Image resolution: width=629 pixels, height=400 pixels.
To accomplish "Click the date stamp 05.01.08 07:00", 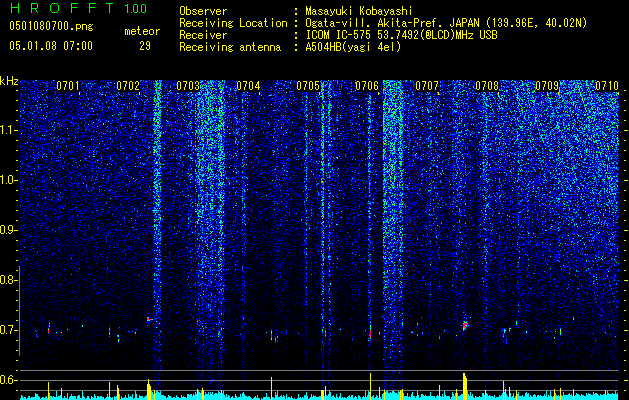I will [51, 46].
